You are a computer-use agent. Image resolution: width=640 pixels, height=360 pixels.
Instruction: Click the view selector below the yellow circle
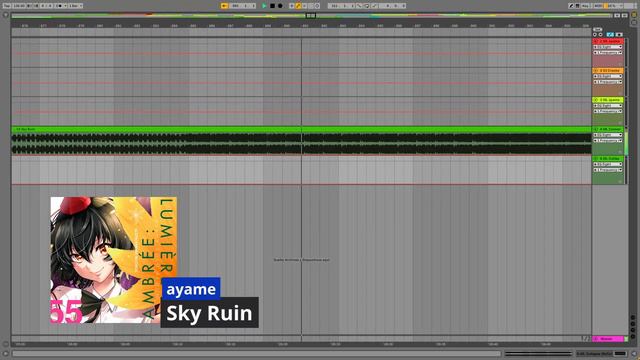coord(634,22)
